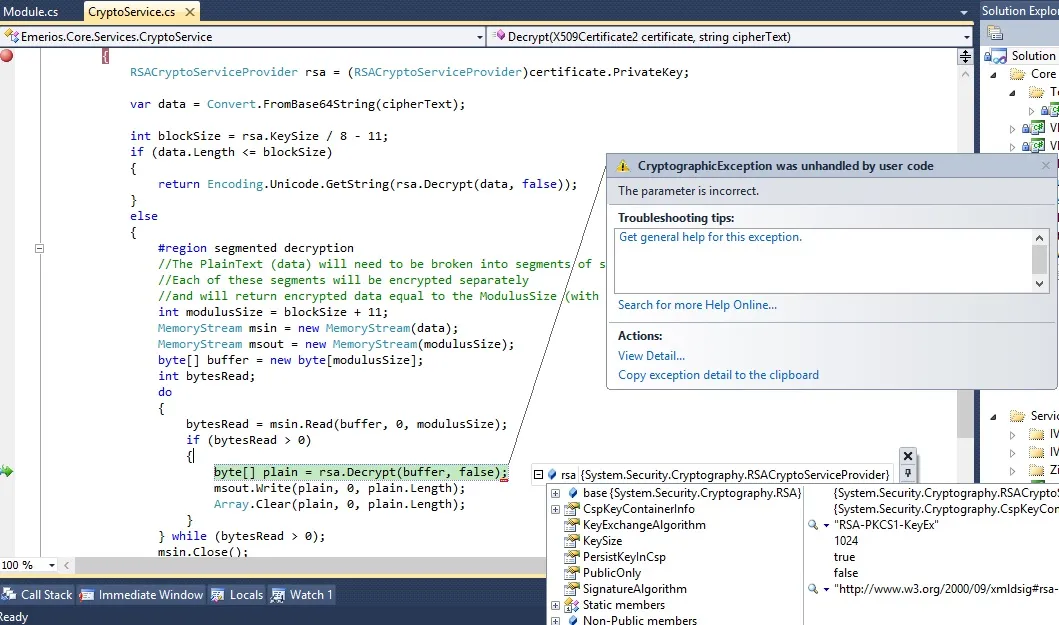Click the PublicOnly property icon
The image size is (1059, 625).
(572, 573)
